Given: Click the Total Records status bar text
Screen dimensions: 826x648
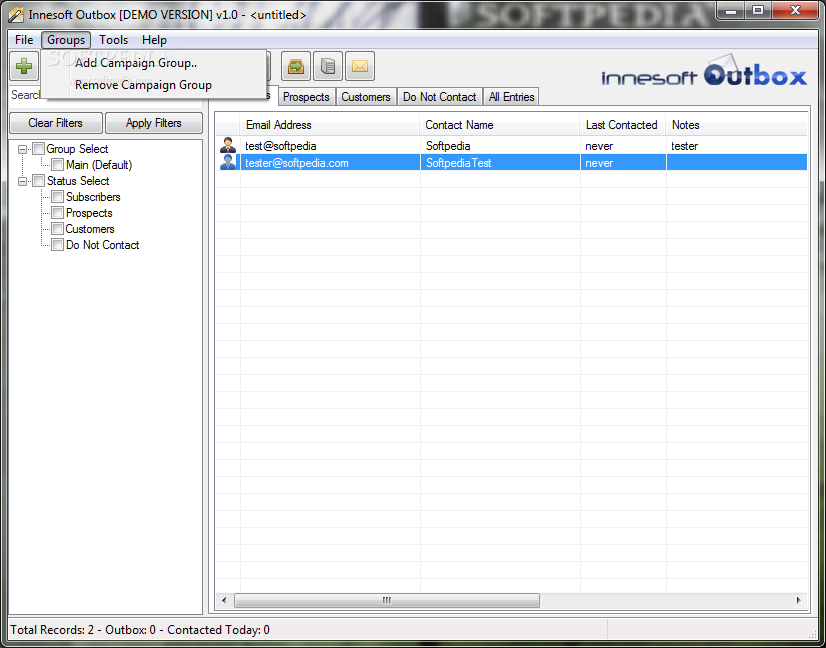Looking at the screenshot, I should tap(140, 630).
